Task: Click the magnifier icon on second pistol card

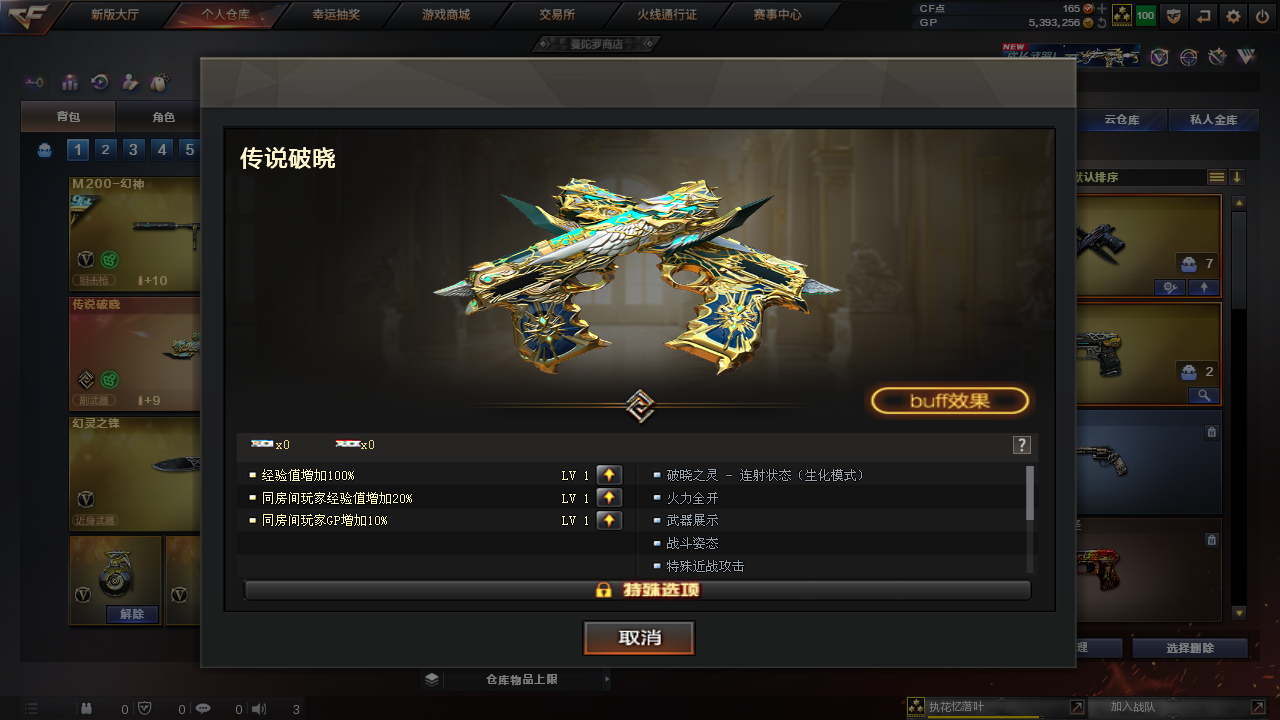Action: (1201, 396)
